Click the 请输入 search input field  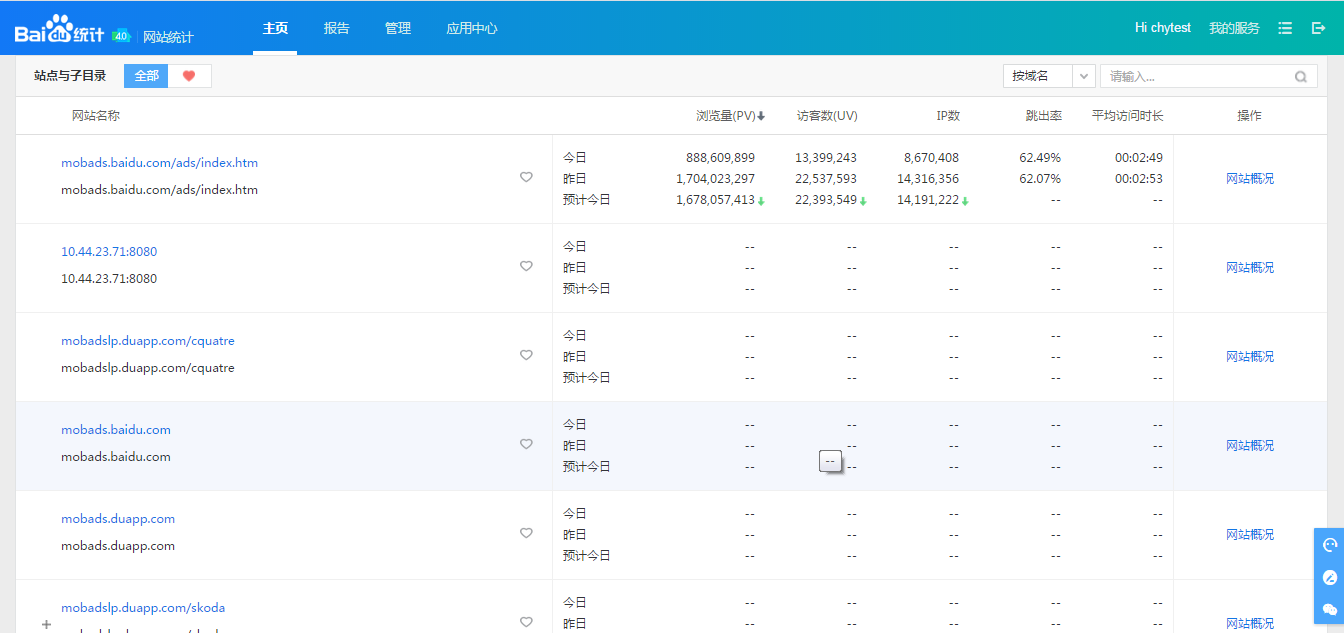click(1195, 76)
